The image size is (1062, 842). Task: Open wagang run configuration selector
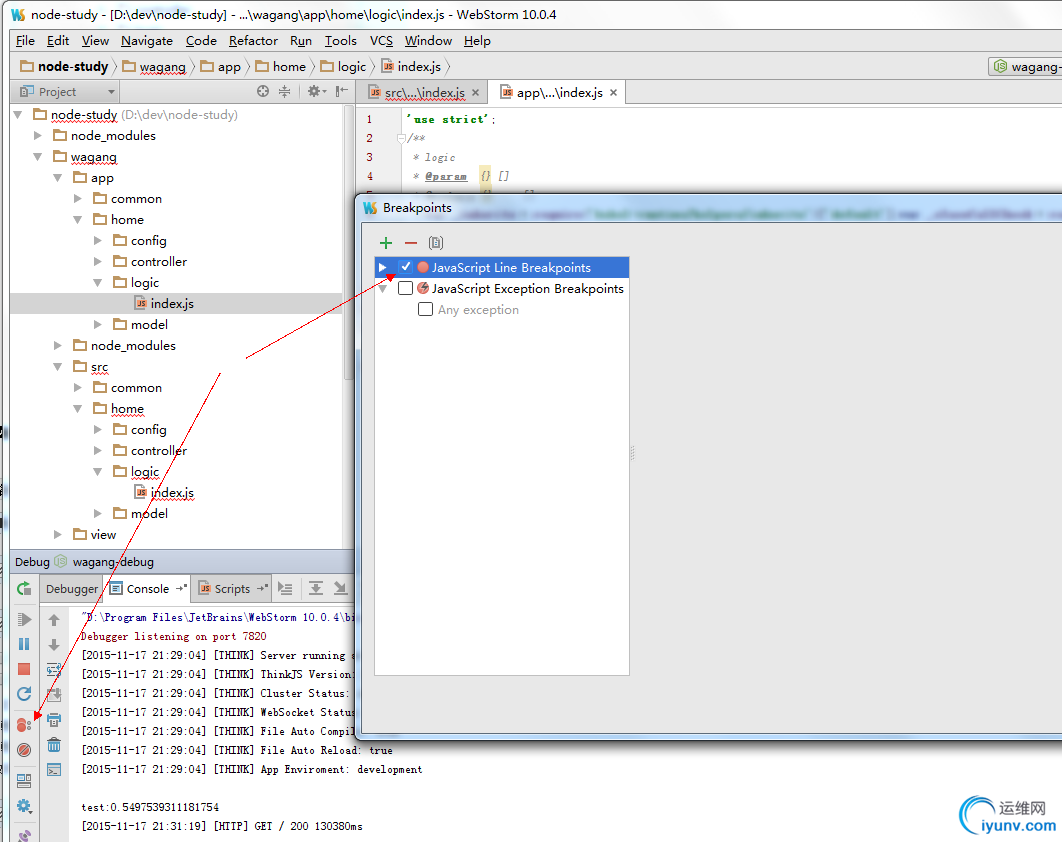point(1025,66)
